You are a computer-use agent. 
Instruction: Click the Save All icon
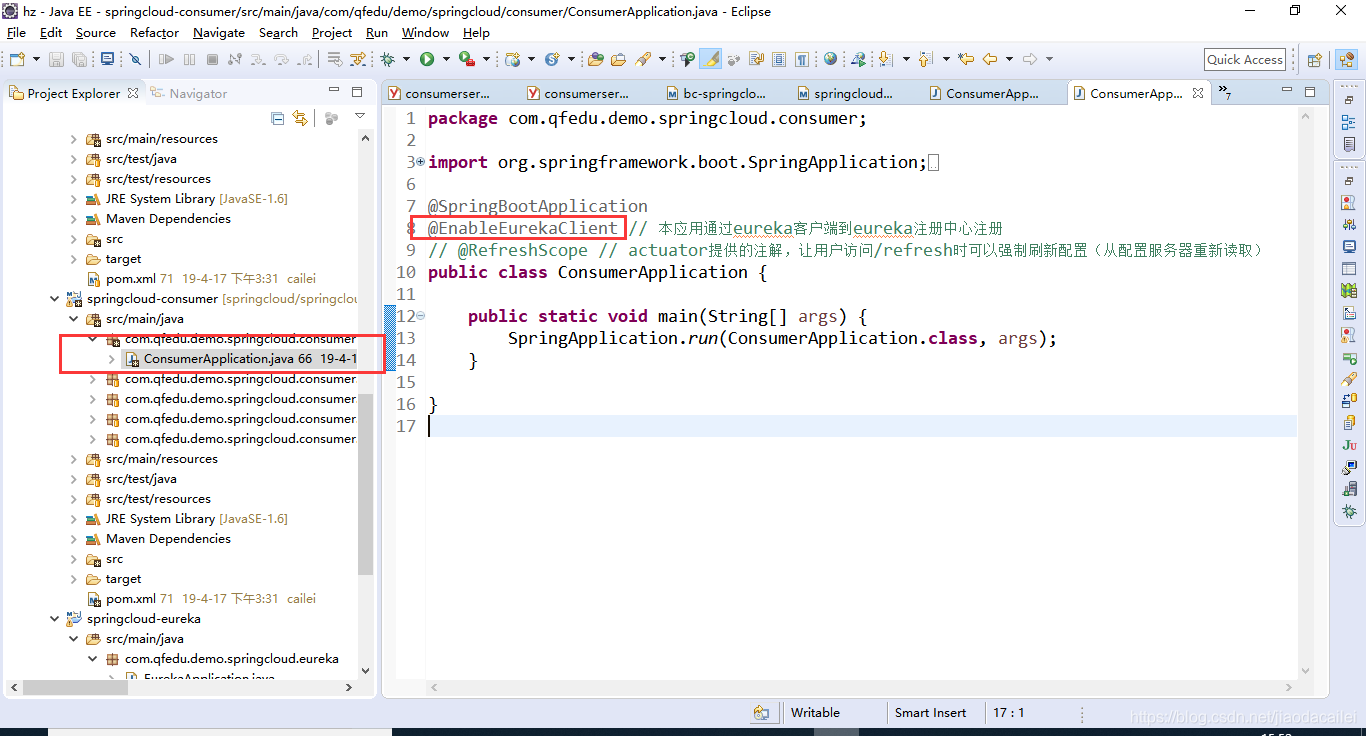pos(79,60)
